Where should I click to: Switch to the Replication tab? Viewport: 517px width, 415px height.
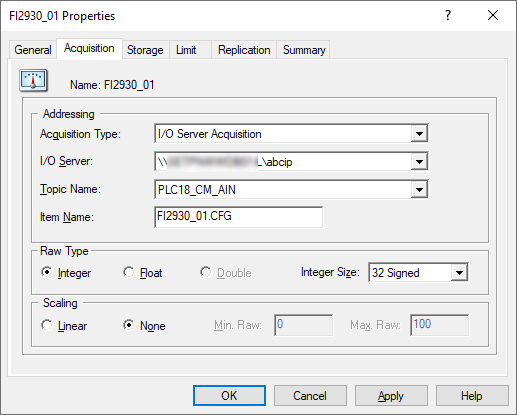pos(244,50)
